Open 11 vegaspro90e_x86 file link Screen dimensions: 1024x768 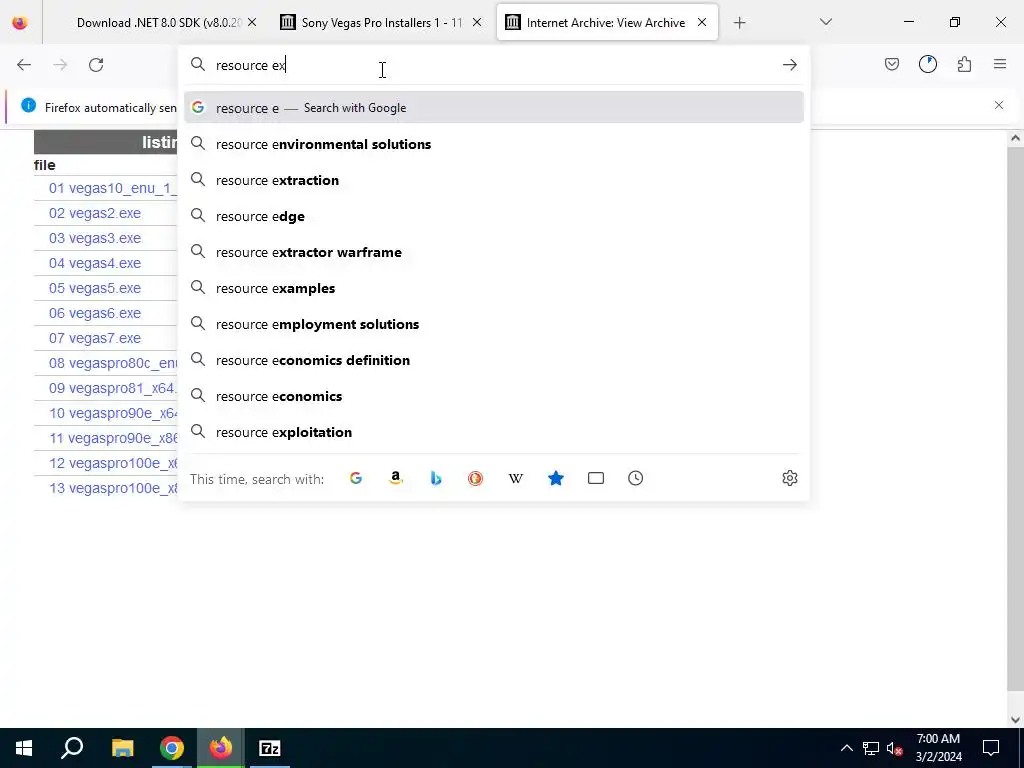click(x=112, y=438)
